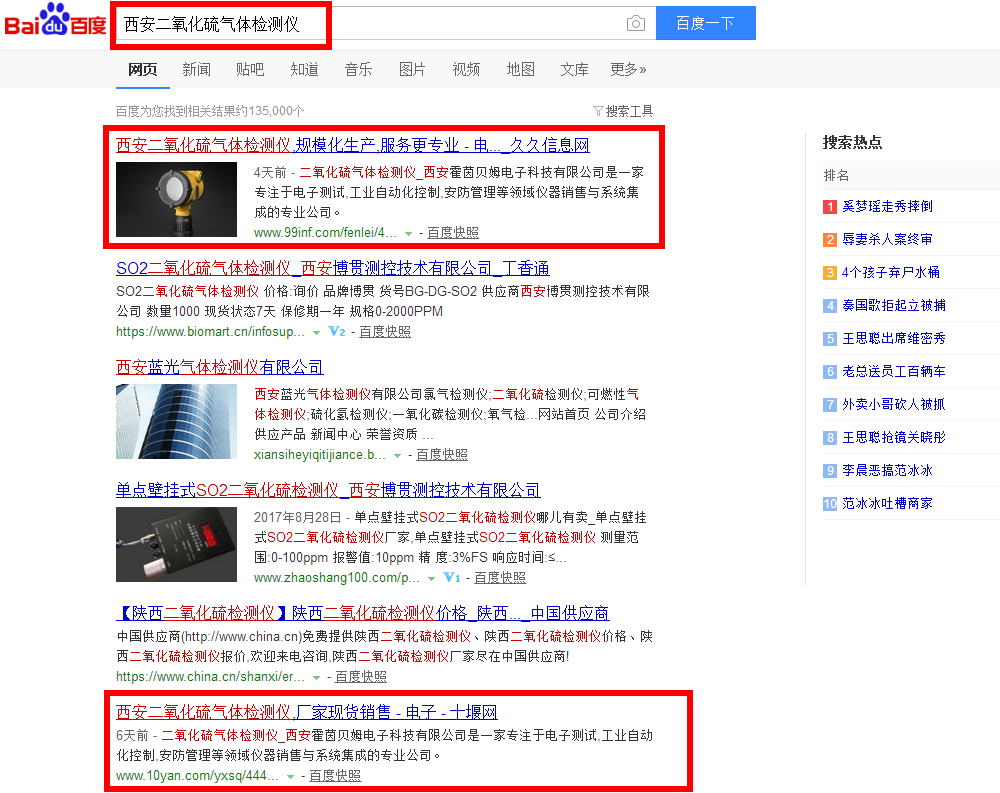Click yellow gas detector thumbnail
The width and height of the screenshot is (1000, 793).
point(176,200)
